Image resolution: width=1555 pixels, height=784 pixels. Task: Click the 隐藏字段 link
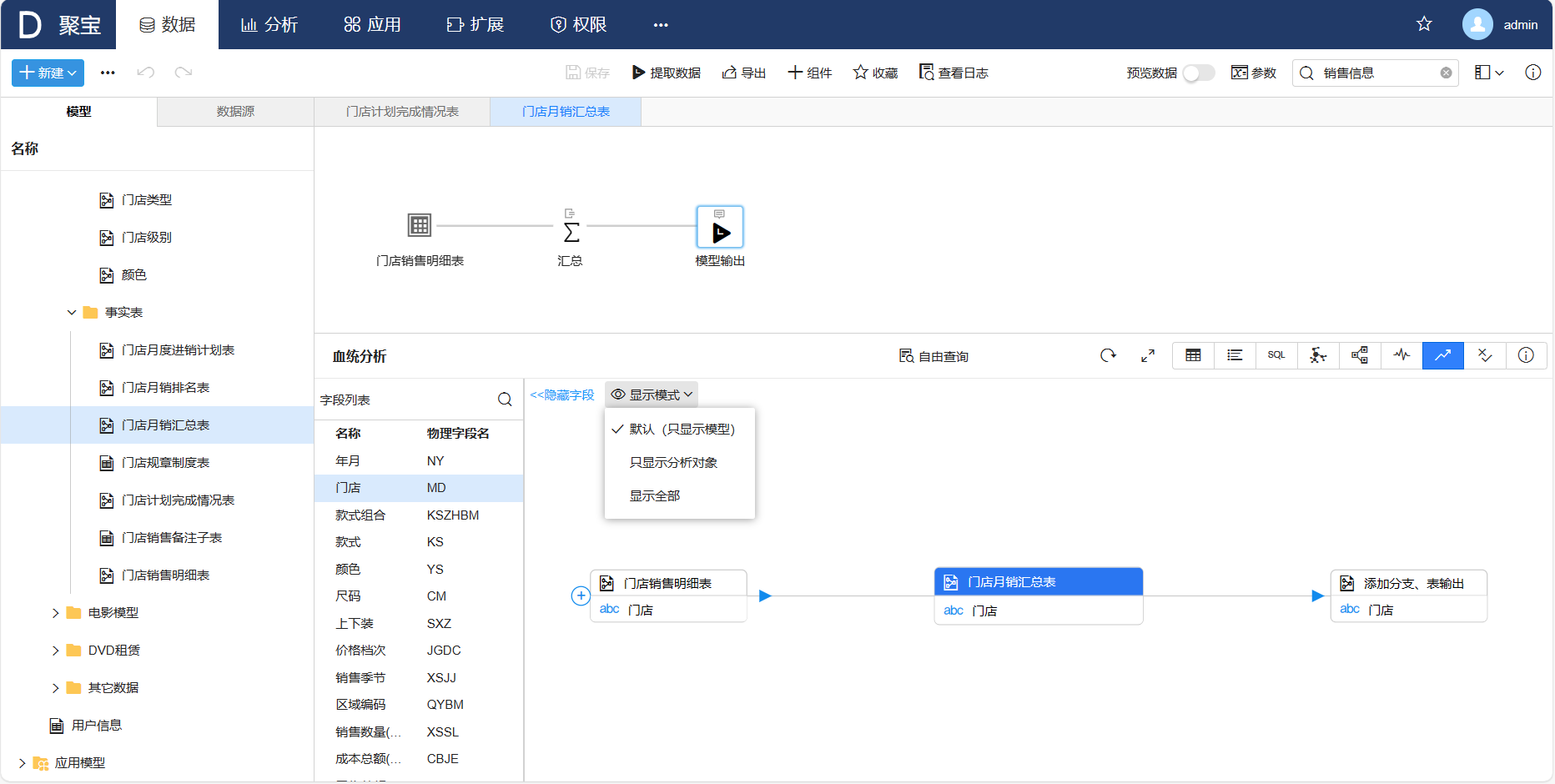tap(562, 395)
